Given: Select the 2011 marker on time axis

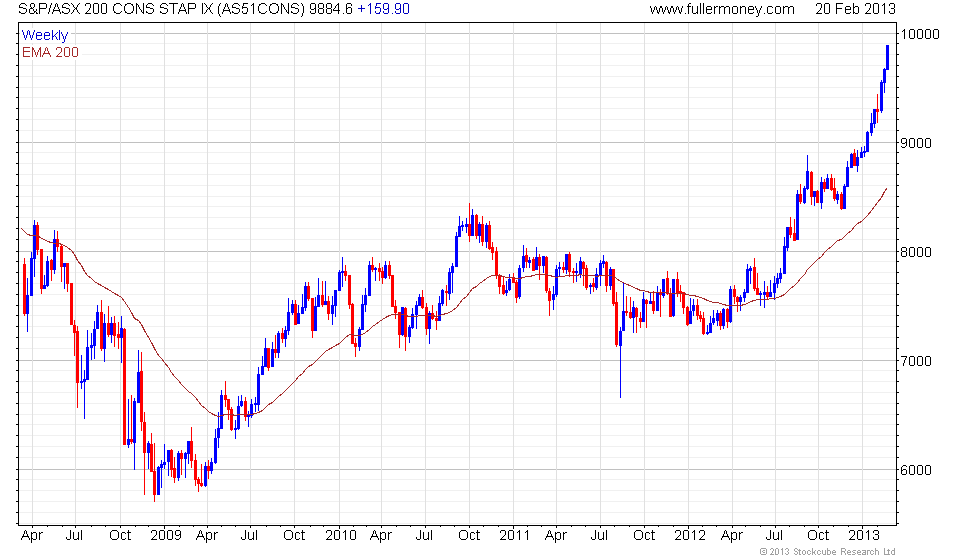Looking at the screenshot, I should pyautogui.click(x=513, y=535).
